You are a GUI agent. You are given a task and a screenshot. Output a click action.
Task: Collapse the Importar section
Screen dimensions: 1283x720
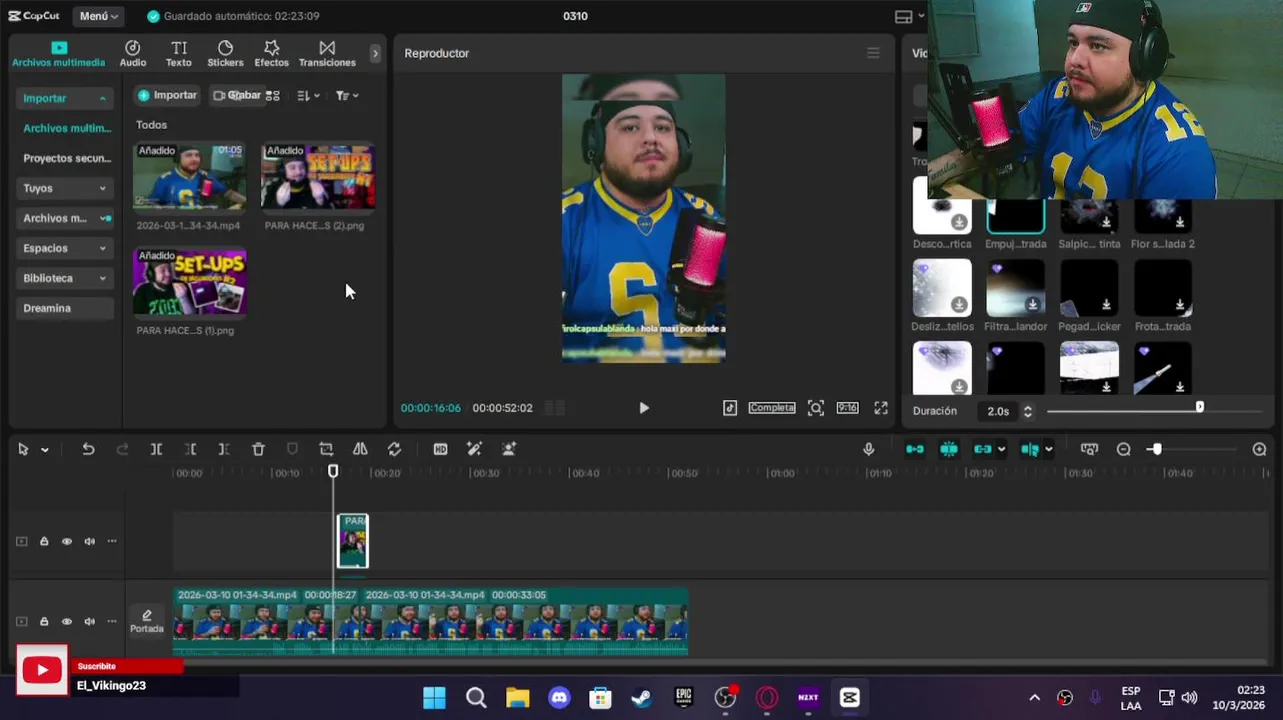click(x=64, y=98)
